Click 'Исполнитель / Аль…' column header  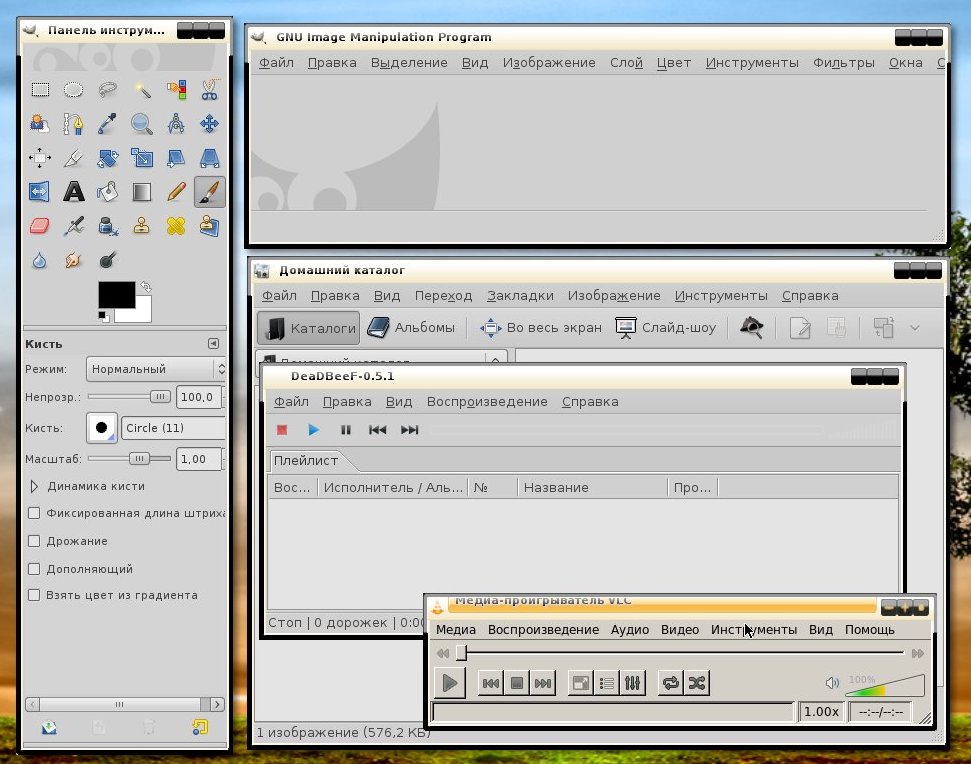click(x=393, y=488)
